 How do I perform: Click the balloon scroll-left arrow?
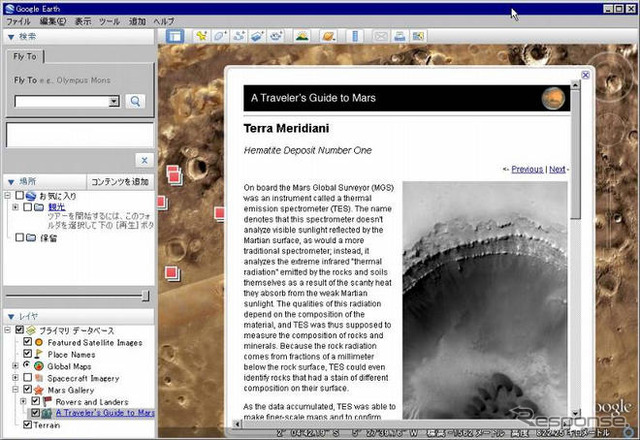[x=238, y=424]
